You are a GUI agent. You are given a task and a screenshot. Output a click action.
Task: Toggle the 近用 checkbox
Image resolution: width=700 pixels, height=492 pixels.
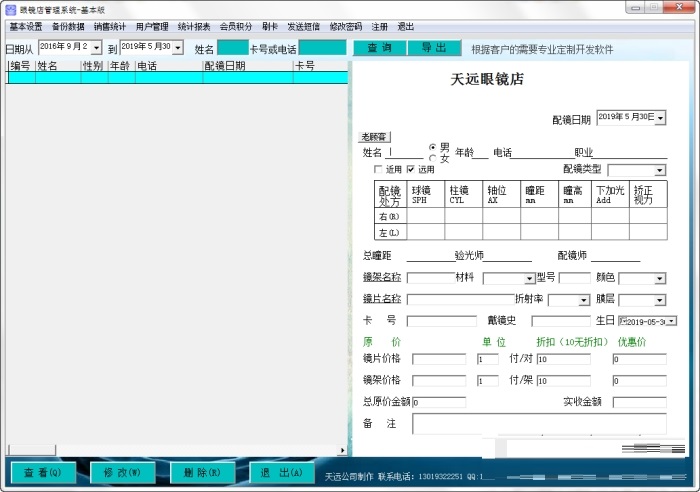[x=378, y=169]
